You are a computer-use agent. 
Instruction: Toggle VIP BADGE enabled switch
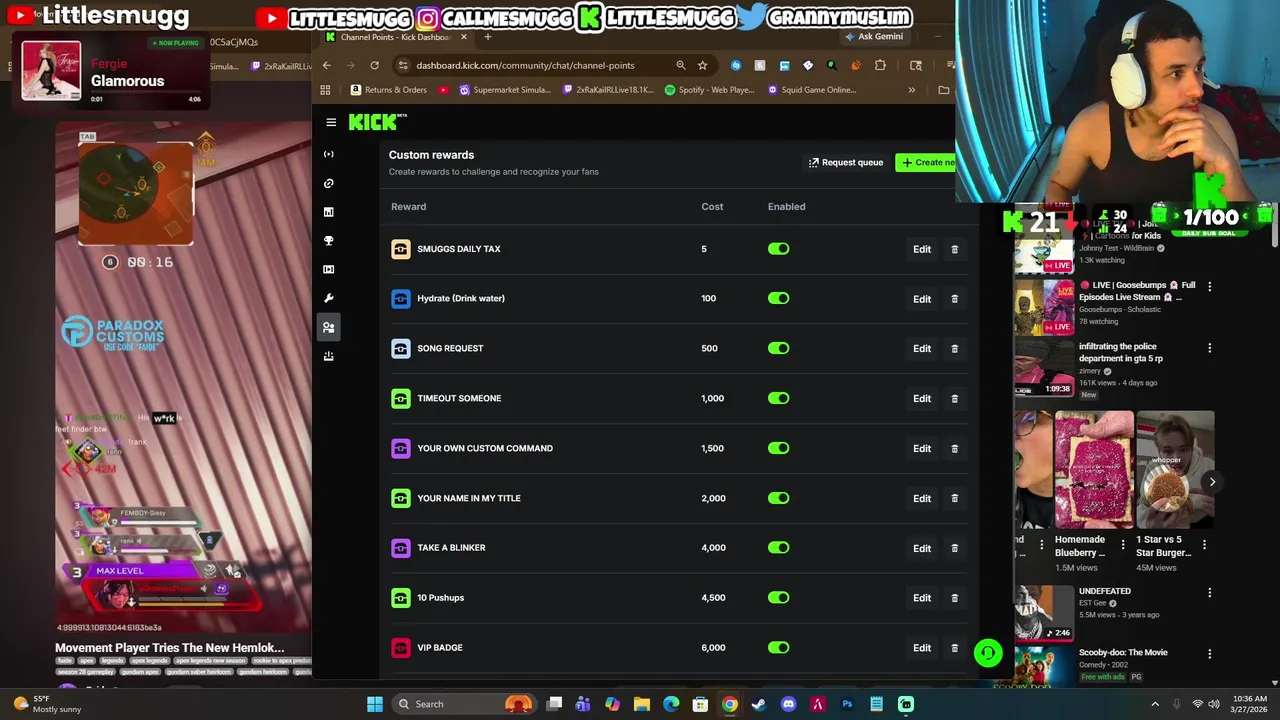(x=778, y=648)
